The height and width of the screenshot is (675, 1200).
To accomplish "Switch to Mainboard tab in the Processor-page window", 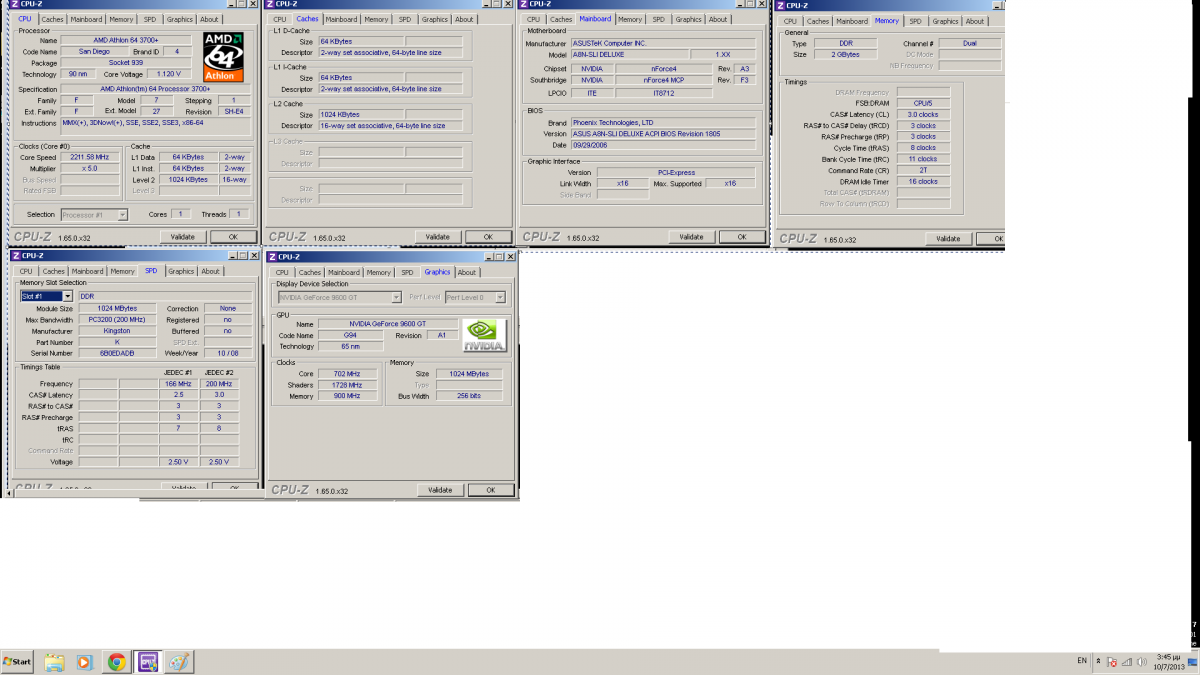I will coord(85,19).
